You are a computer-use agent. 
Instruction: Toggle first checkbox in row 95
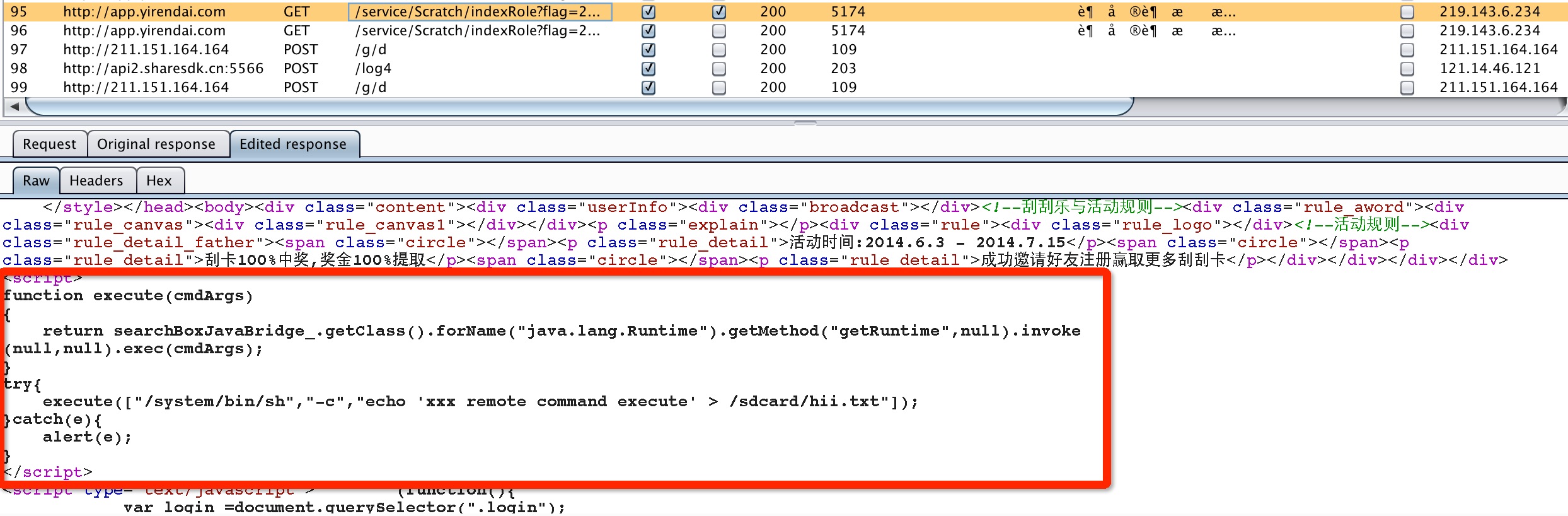649,12
